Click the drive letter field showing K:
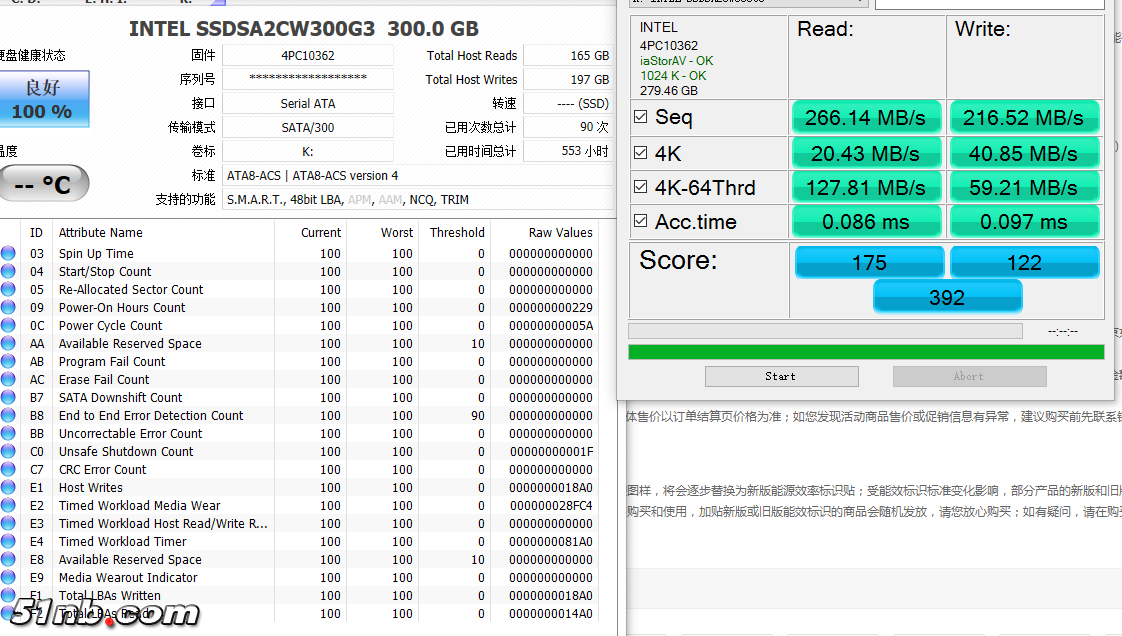The height and width of the screenshot is (636, 1122). pyautogui.click(x=308, y=151)
